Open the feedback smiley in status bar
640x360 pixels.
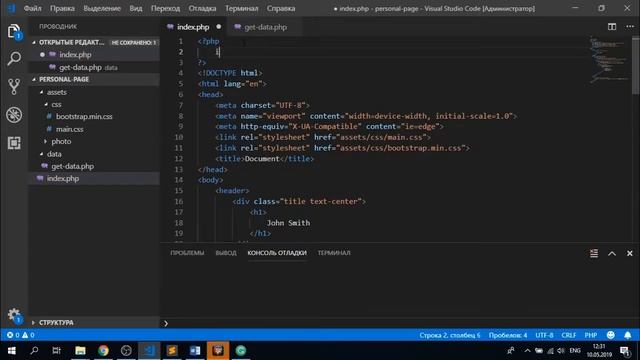tap(611, 335)
